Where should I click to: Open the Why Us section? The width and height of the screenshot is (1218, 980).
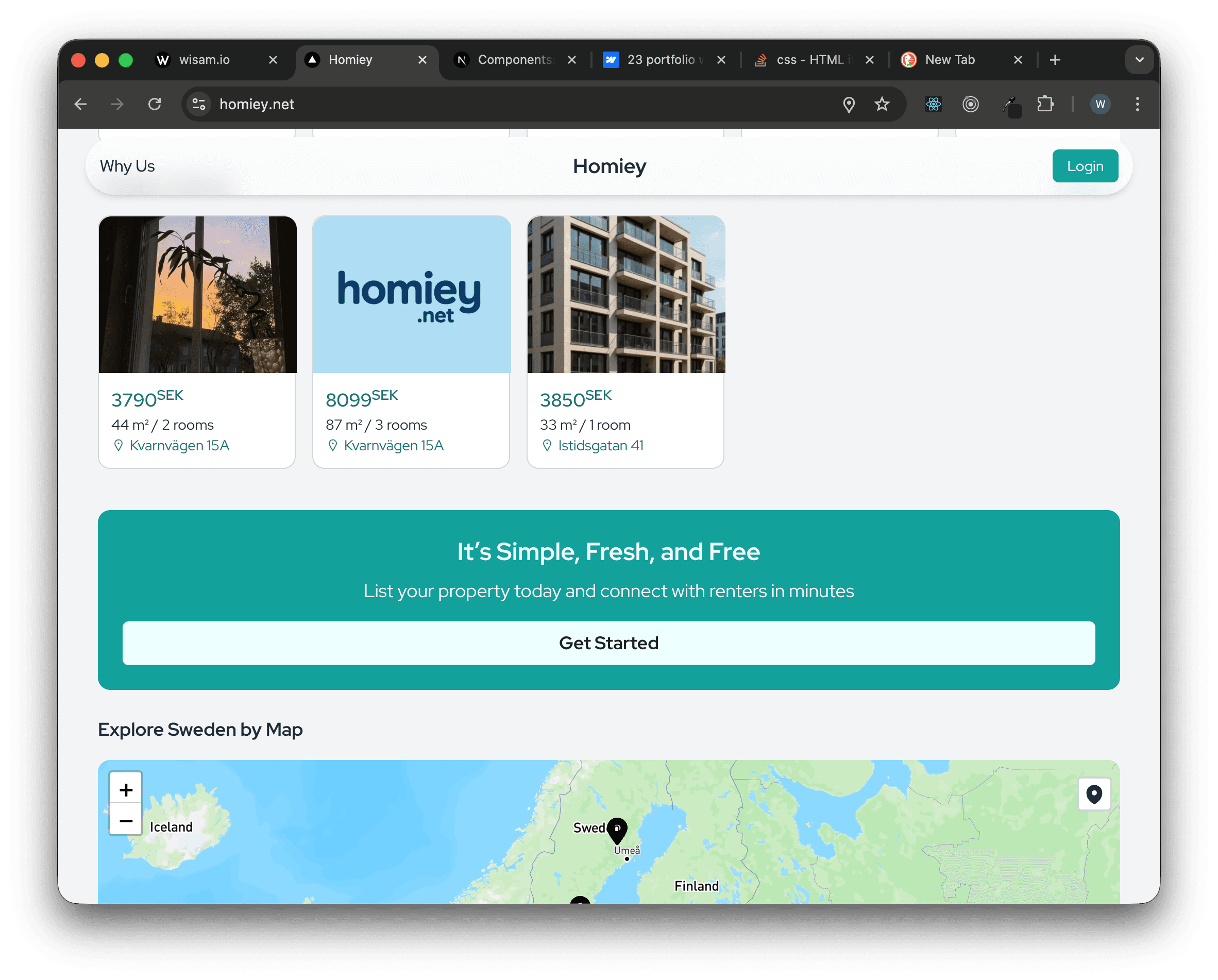click(x=127, y=165)
